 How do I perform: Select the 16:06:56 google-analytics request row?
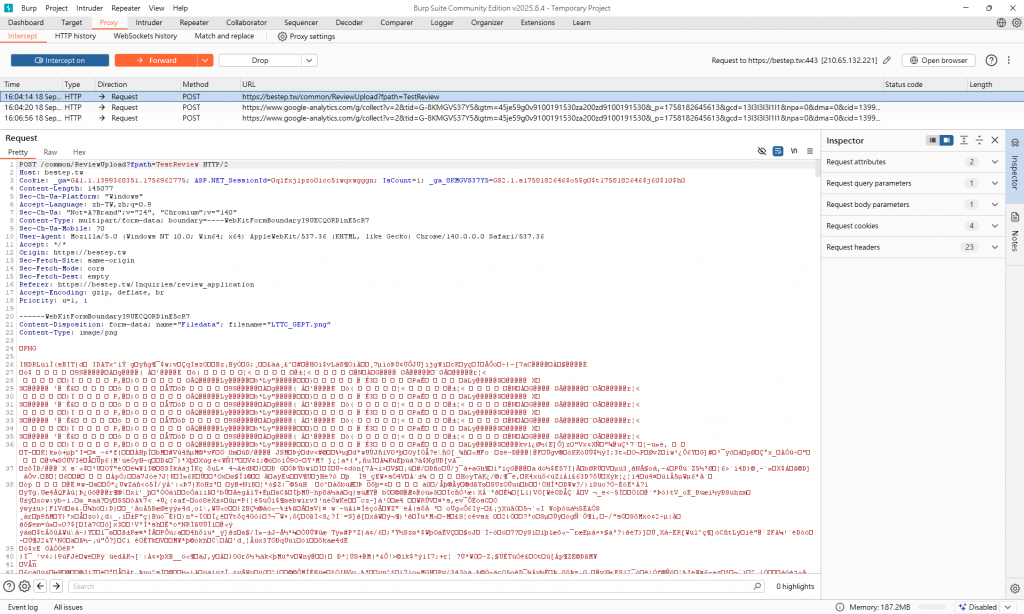click(x=512, y=118)
